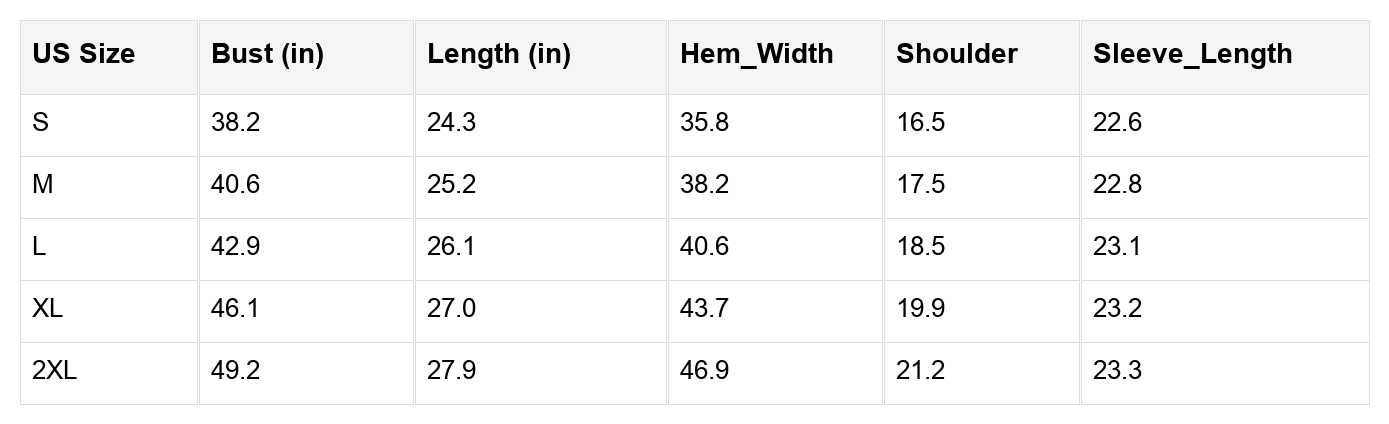Click the M size row label
The width and height of the screenshot is (1389, 424).
pos(43,185)
